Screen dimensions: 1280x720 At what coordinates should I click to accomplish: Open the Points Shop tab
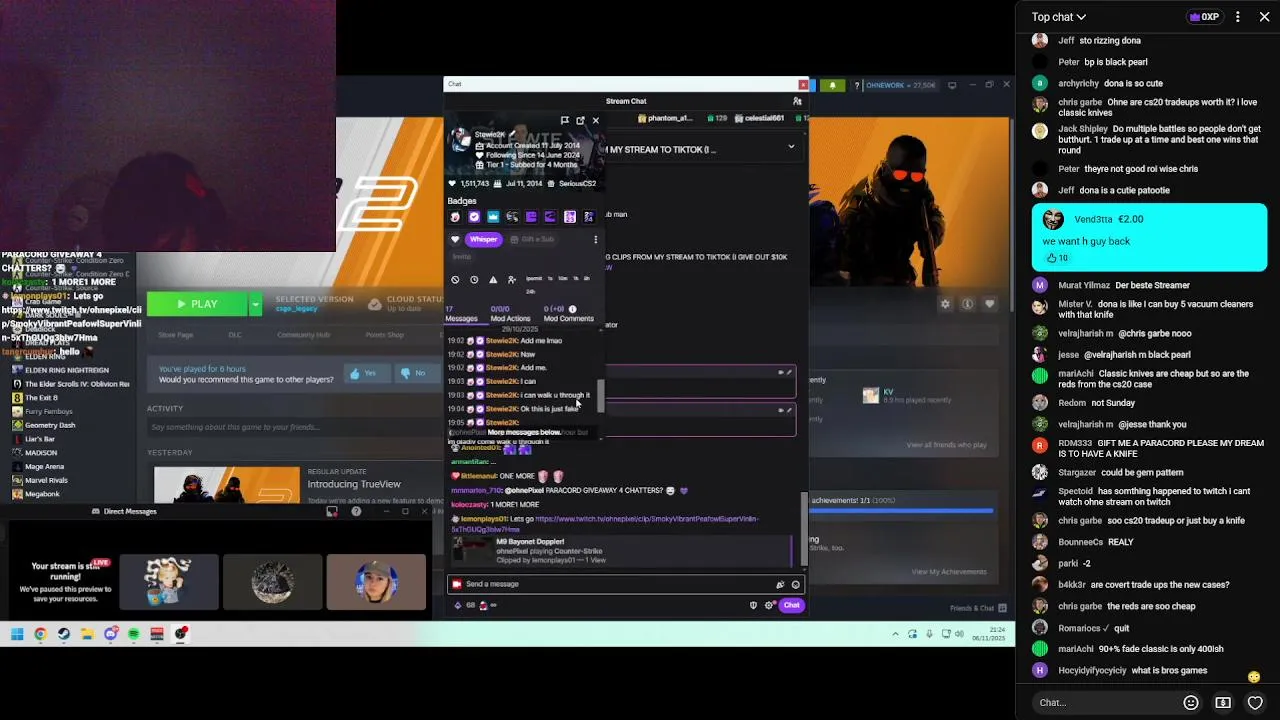(x=385, y=335)
